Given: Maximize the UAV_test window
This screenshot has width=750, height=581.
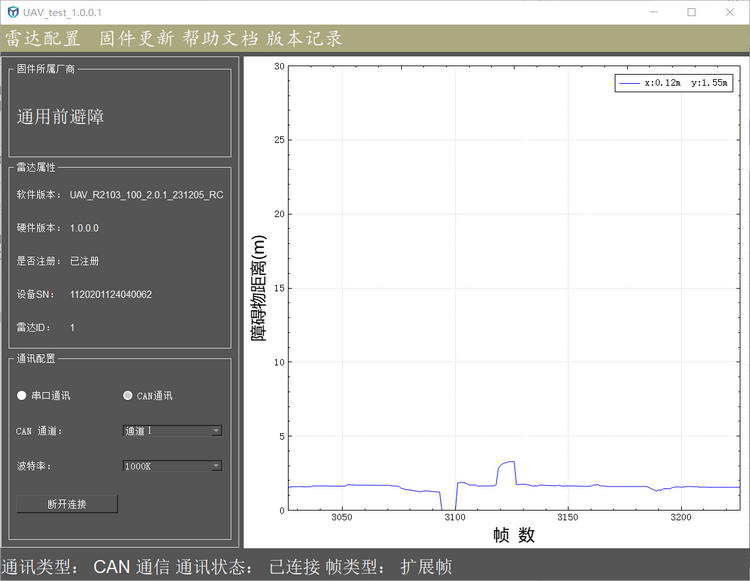Looking at the screenshot, I should coord(691,12).
